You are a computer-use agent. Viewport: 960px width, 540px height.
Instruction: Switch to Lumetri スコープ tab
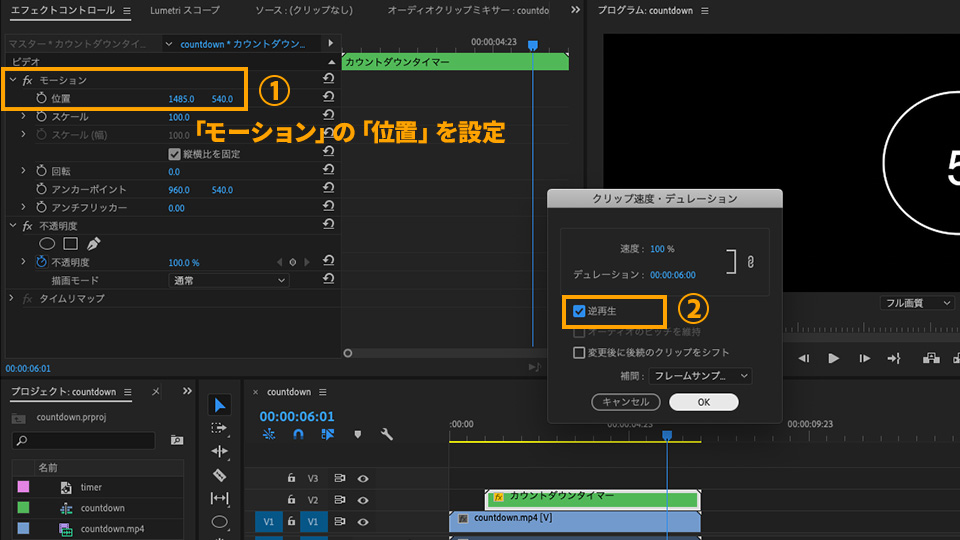(185, 10)
